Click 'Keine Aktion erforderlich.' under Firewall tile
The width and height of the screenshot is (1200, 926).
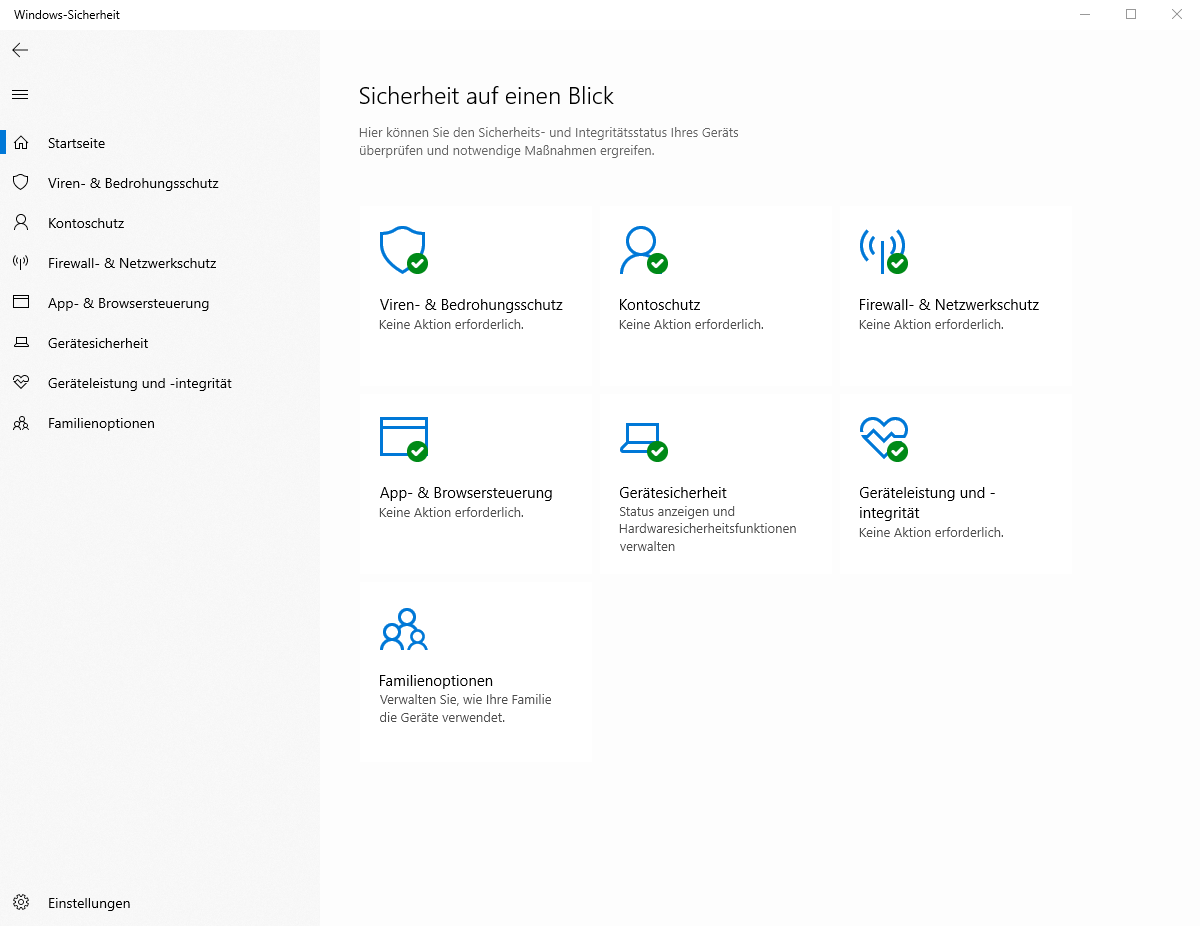[931, 325]
